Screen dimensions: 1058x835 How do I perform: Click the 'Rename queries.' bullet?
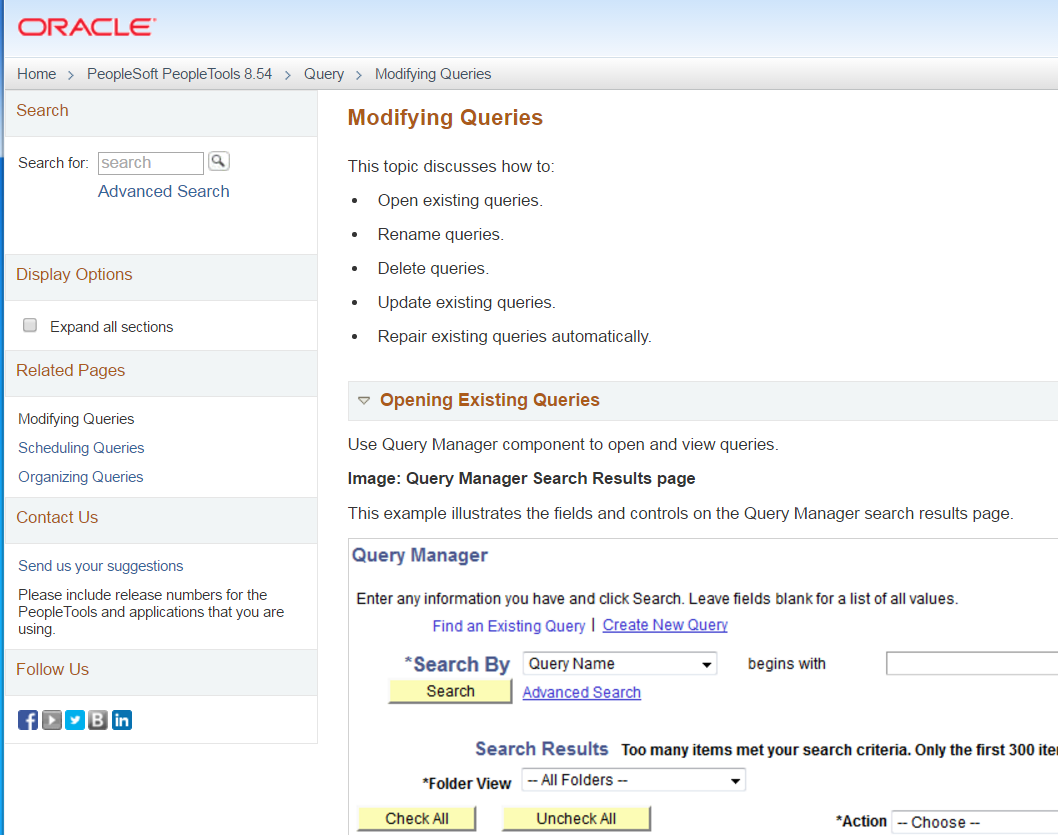click(441, 234)
